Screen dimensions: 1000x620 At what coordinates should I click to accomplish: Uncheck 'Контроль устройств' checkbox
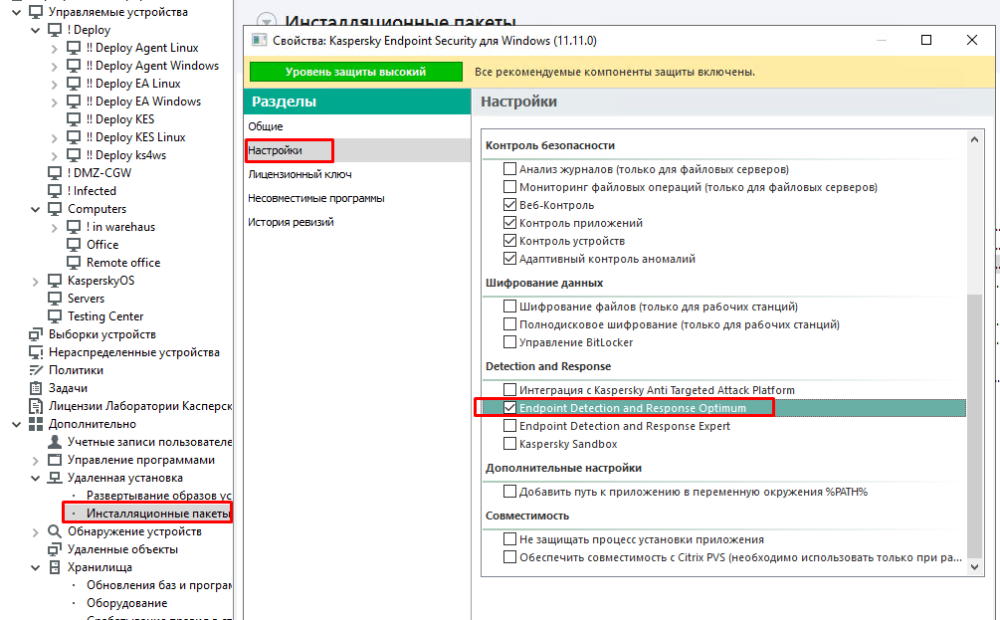510,240
